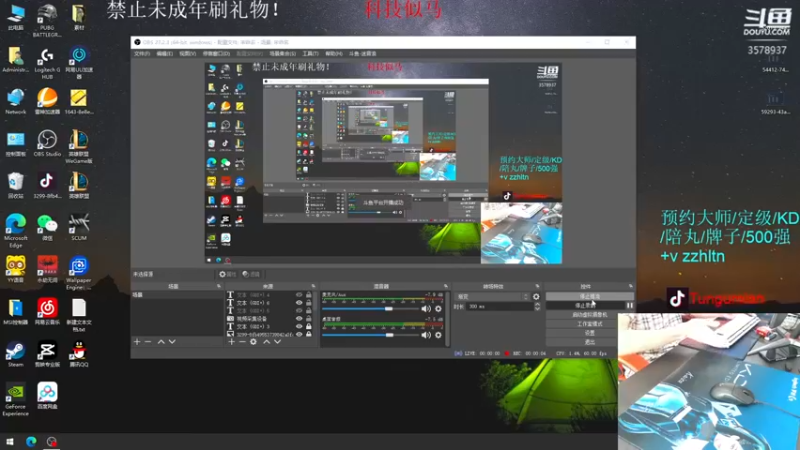Click the 300 ms duration input field

[x=500, y=307]
